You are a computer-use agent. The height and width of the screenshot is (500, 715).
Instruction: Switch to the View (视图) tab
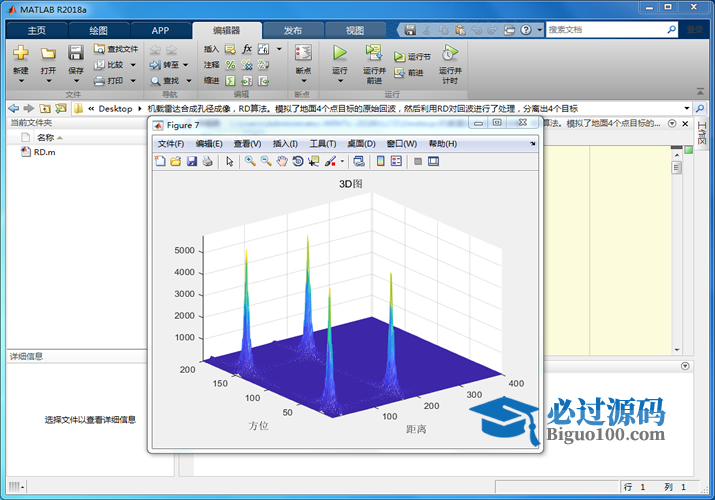(355, 31)
